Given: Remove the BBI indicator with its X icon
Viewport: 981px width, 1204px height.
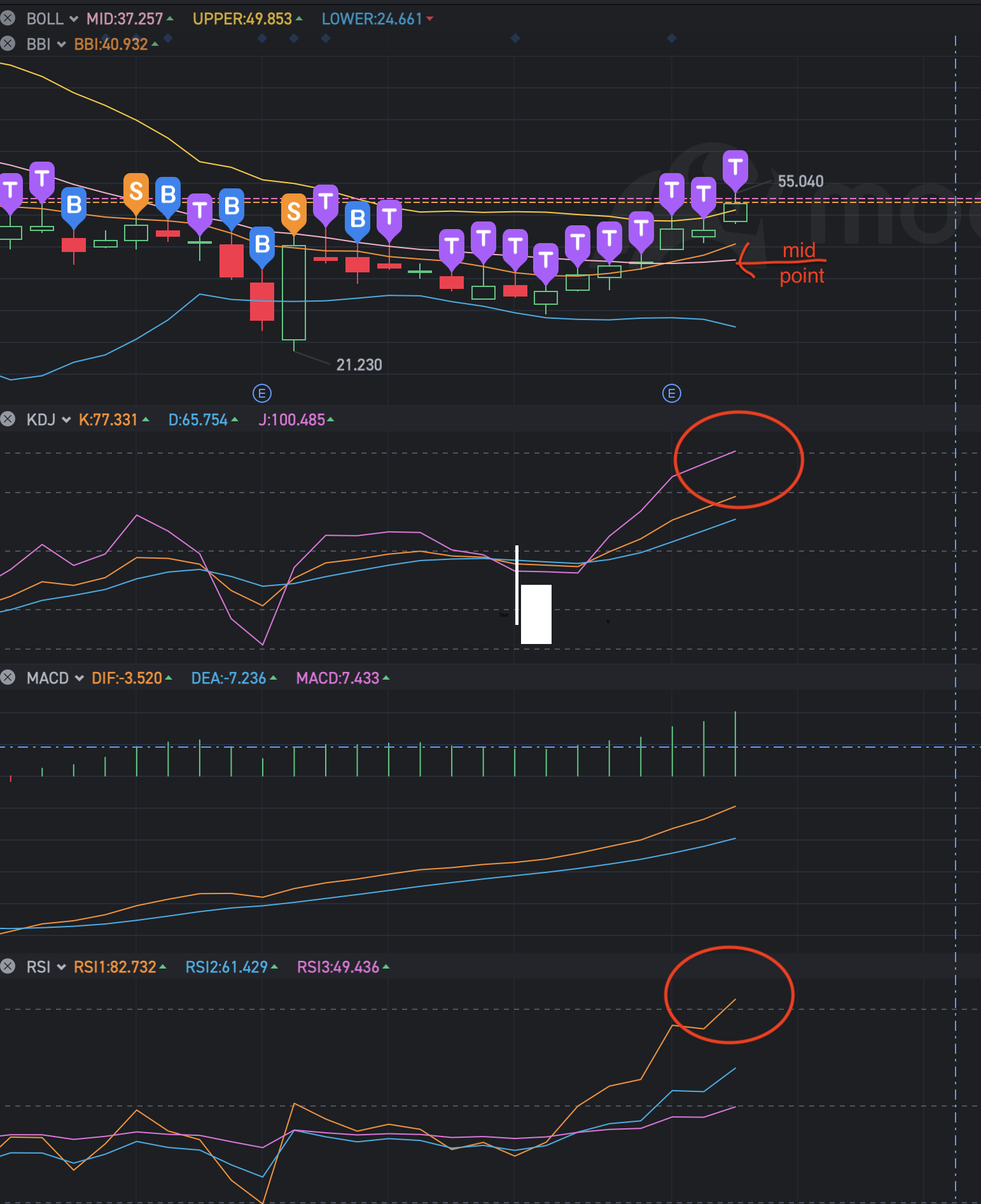Looking at the screenshot, I should [8, 44].
